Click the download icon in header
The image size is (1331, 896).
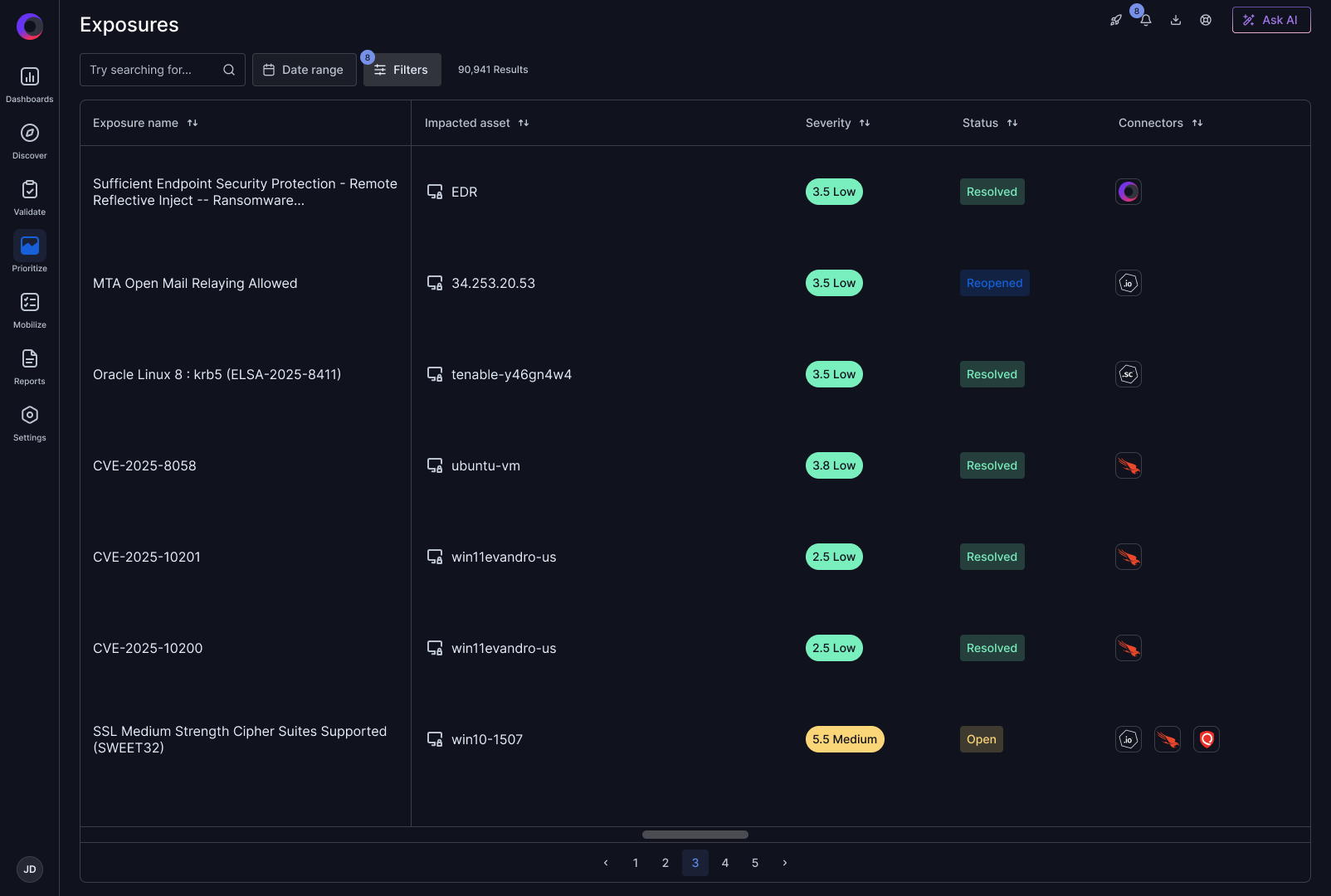[x=1176, y=21]
